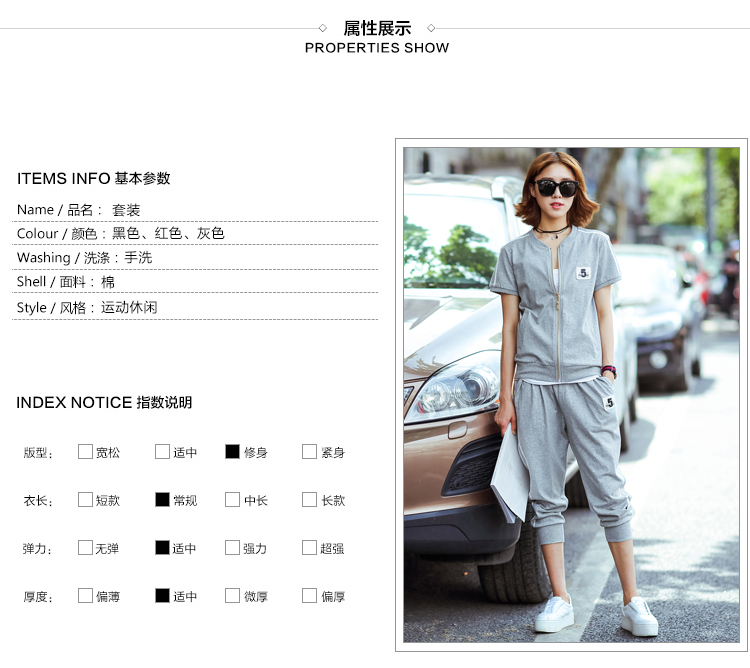Check the 偏厚 thickness checkbox
The image size is (750, 668).
click(309, 595)
